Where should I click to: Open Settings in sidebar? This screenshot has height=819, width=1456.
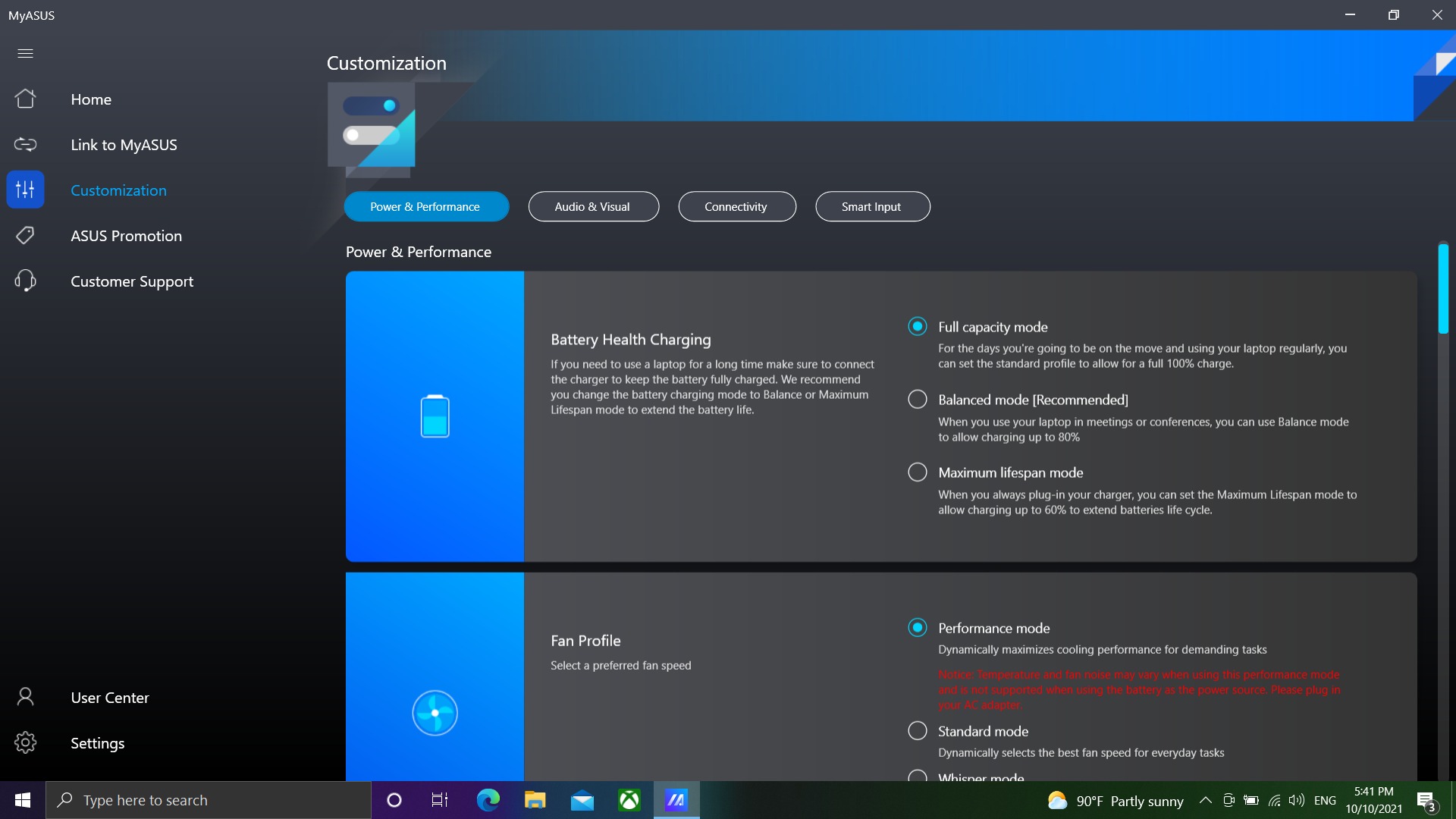[x=97, y=743]
